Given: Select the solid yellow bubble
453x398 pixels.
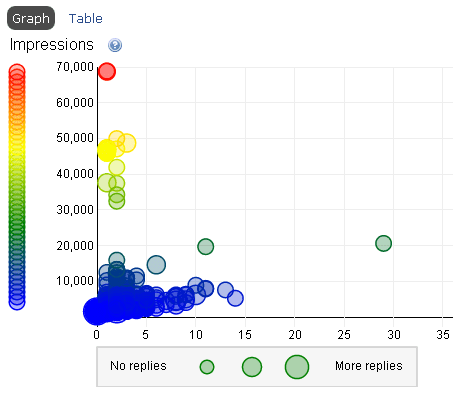Looking at the screenshot, I should point(107,150).
